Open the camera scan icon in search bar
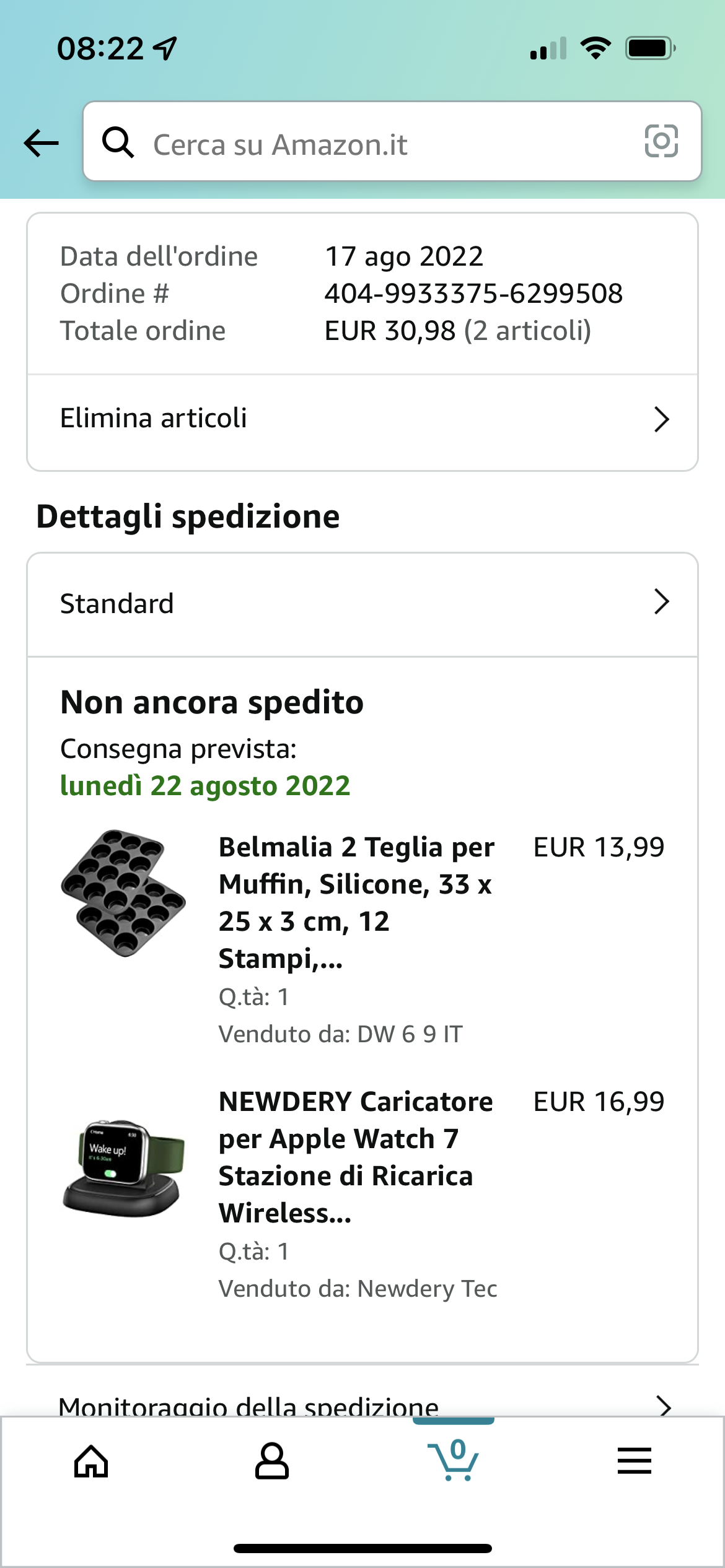This screenshot has width=725, height=1568. click(x=661, y=141)
